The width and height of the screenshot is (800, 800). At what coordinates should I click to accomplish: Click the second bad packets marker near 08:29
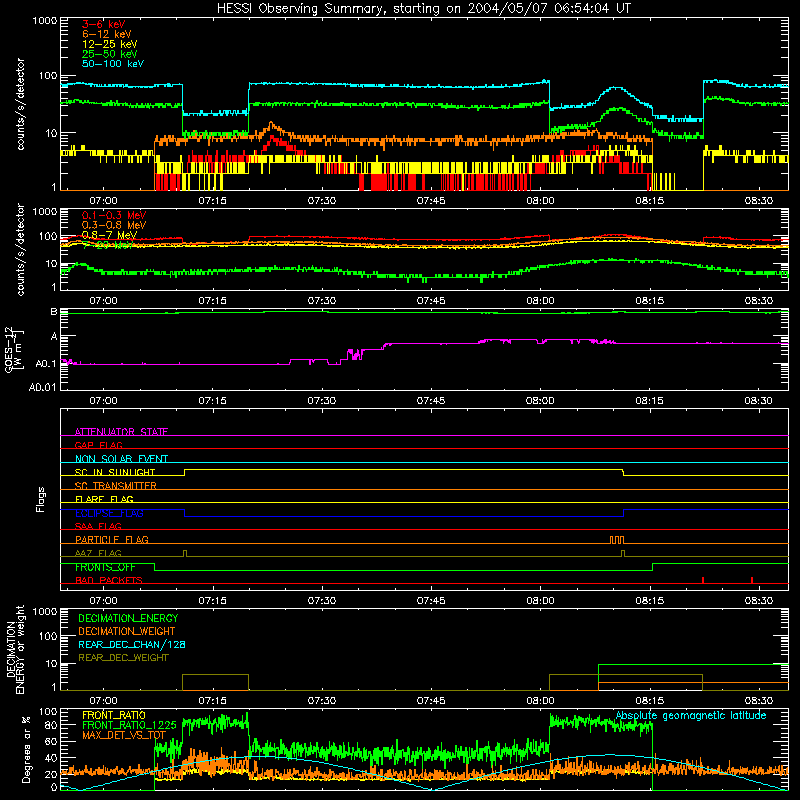[752, 580]
